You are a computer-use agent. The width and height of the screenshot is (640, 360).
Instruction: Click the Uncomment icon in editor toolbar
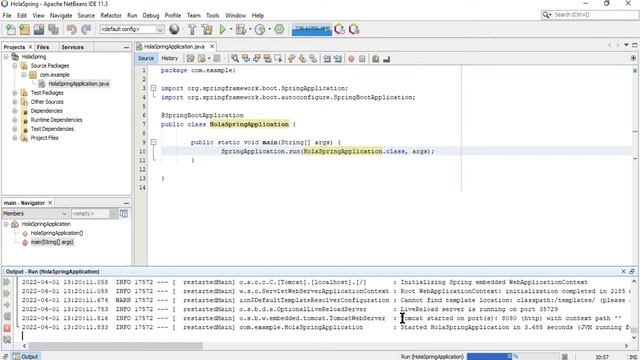[x=386, y=59]
